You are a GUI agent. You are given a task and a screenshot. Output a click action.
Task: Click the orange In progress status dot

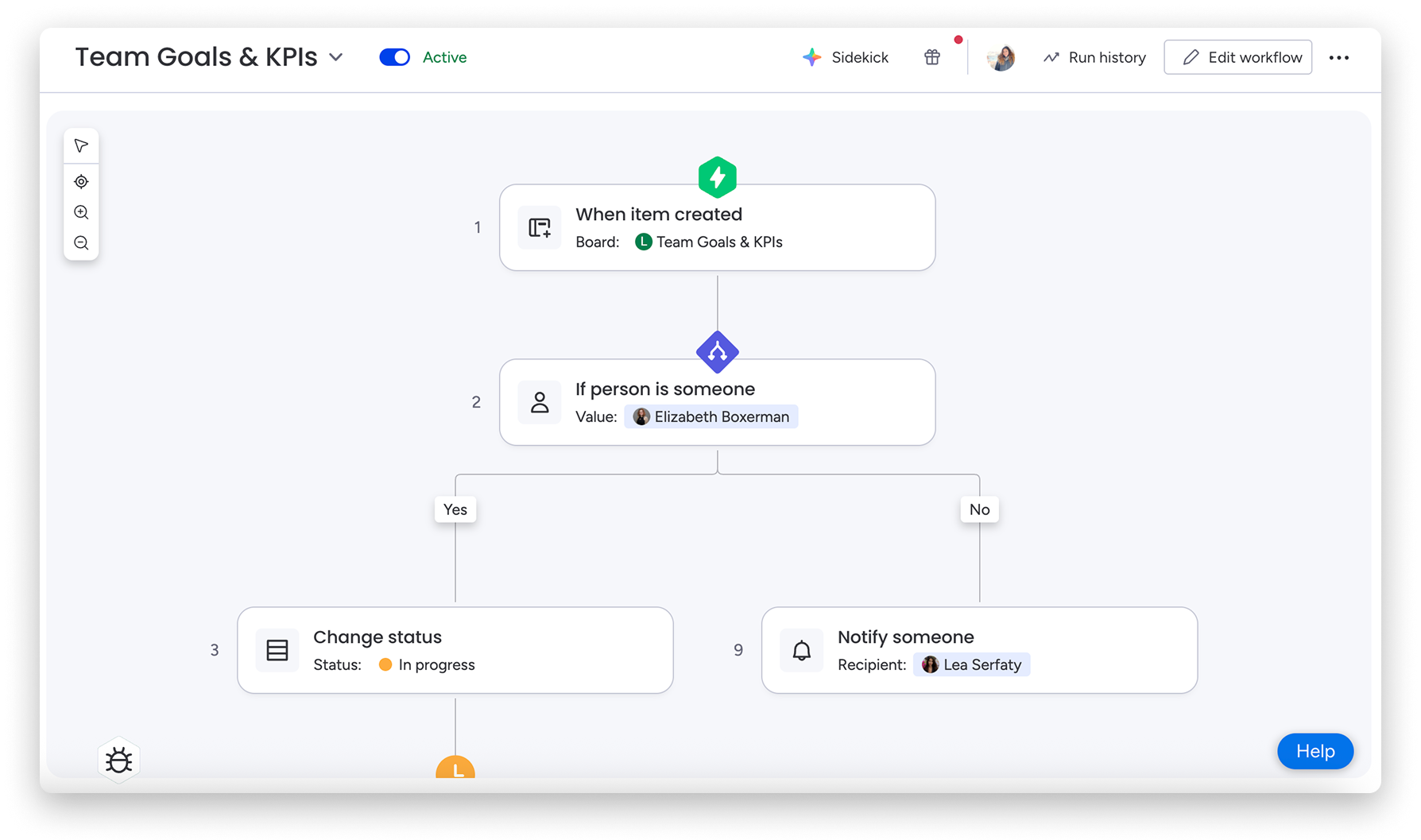coord(385,664)
